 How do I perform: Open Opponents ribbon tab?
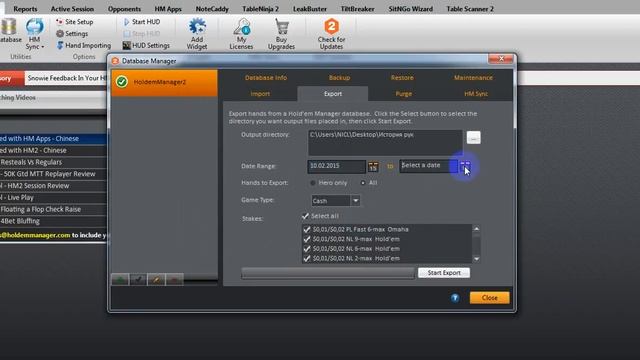124,9
